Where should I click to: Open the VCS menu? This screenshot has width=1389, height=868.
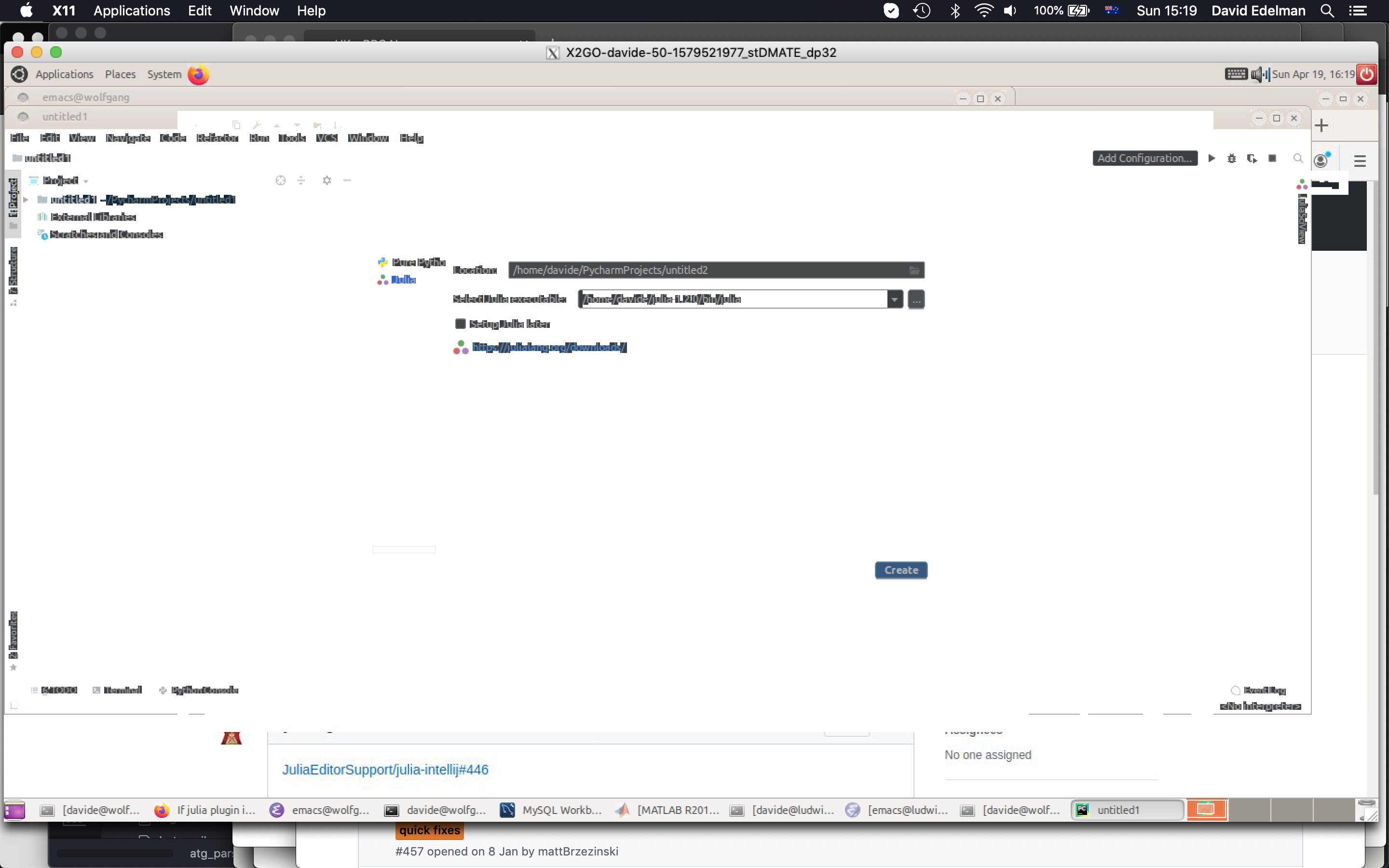pos(327,138)
